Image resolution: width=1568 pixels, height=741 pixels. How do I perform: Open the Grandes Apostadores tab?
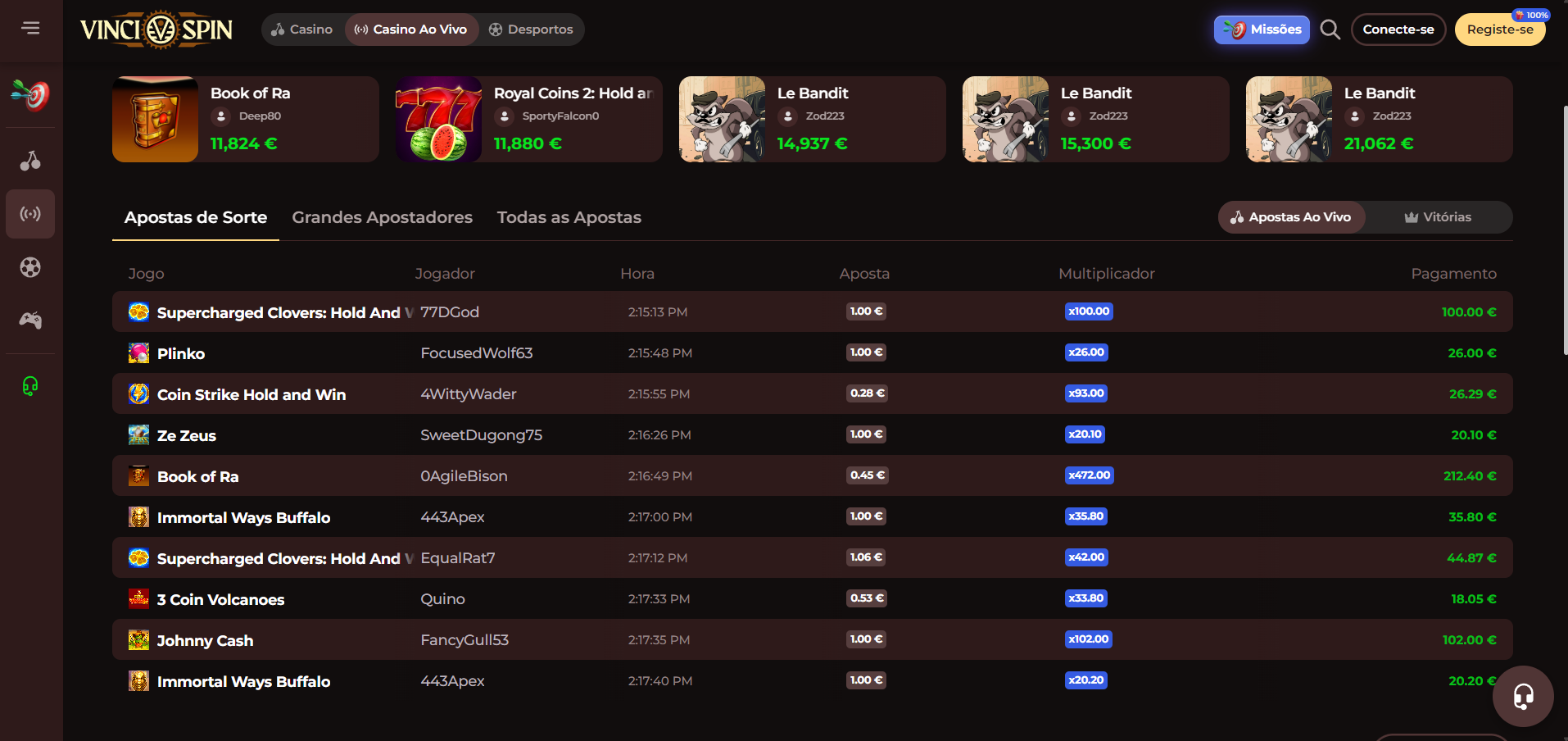pyautogui.click(x=383, y=217)
